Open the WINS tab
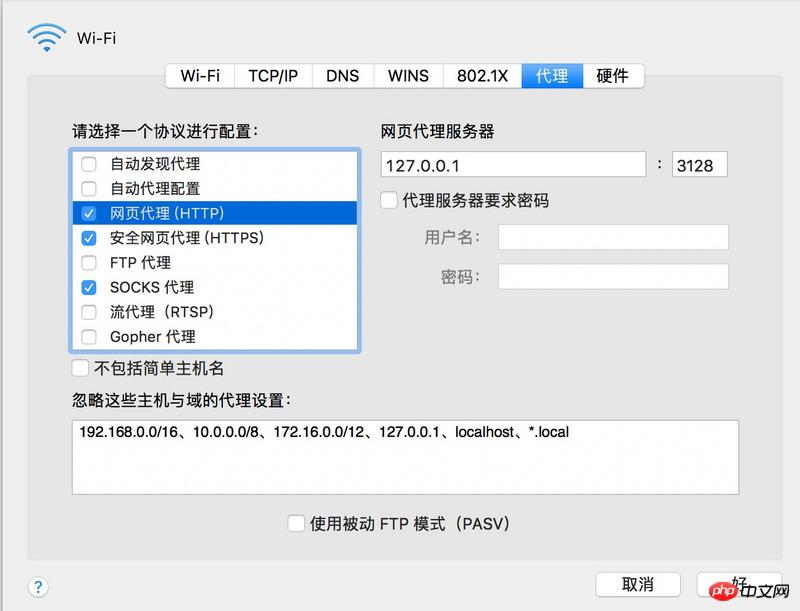Image resolution: width=800 pixels, height=611 pixels. click(x=408, y=76)
